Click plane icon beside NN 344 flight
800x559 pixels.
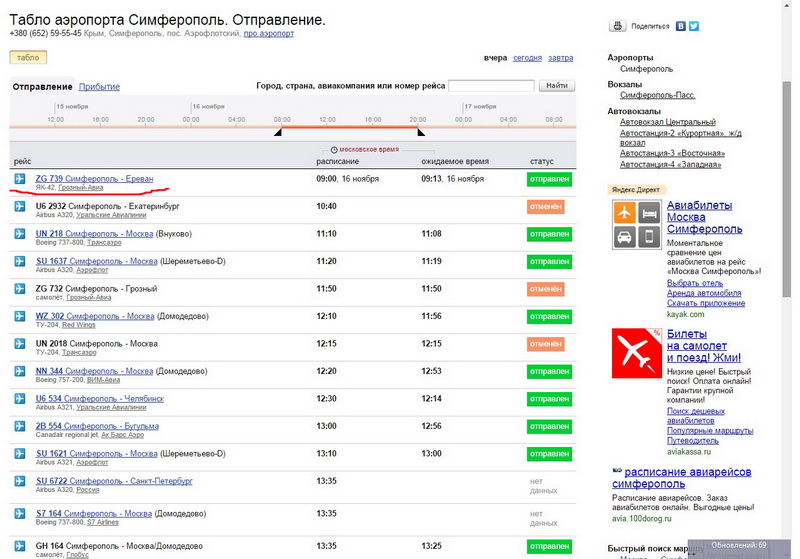pyautogui.click(x=20, y=371)
